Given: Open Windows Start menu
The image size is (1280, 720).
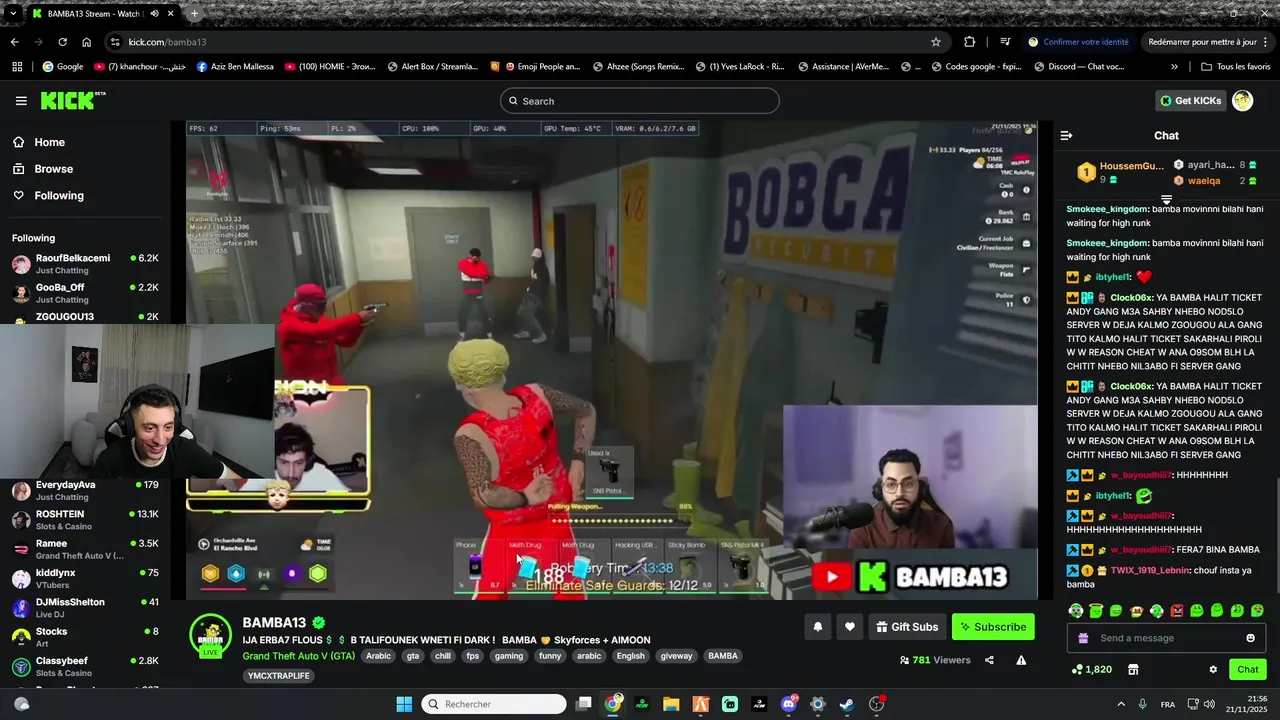Looking at the screenshot, I should coord(404,704).
